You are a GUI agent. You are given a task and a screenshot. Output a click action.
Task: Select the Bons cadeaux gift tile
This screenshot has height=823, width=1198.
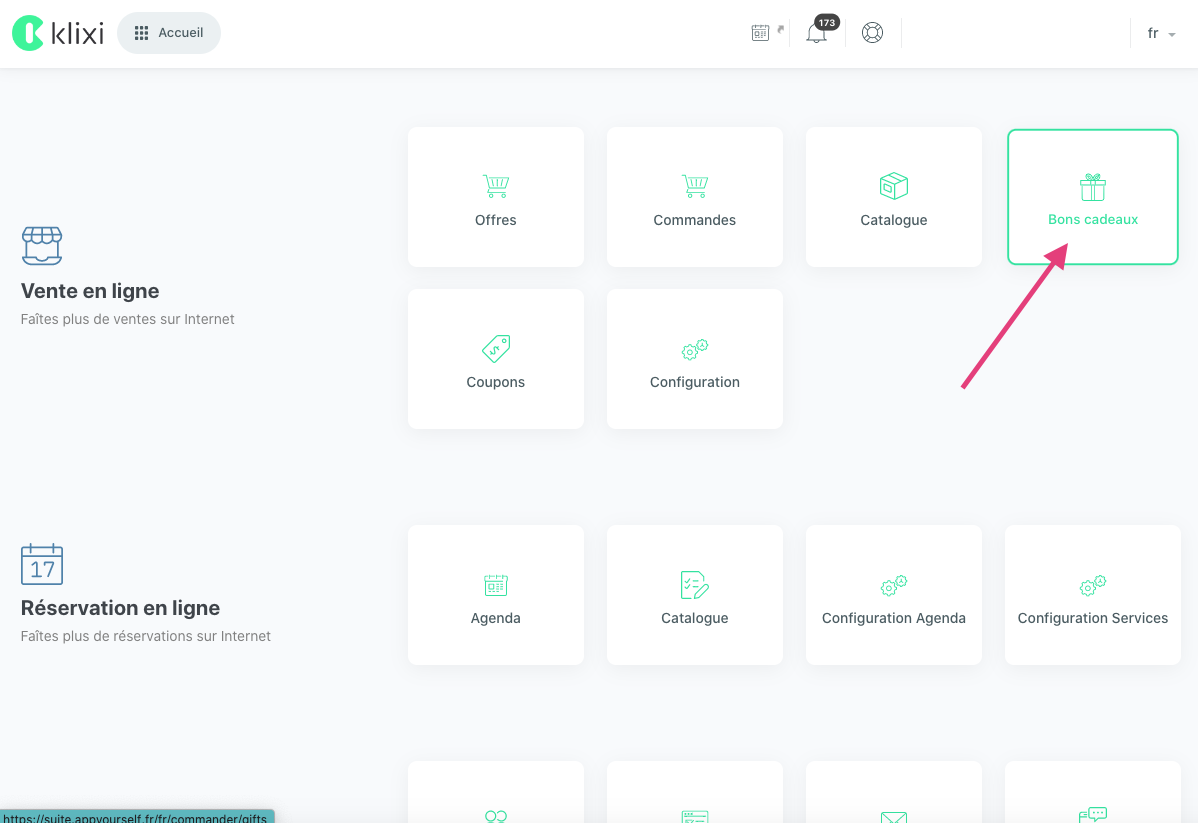[1092, 197]
